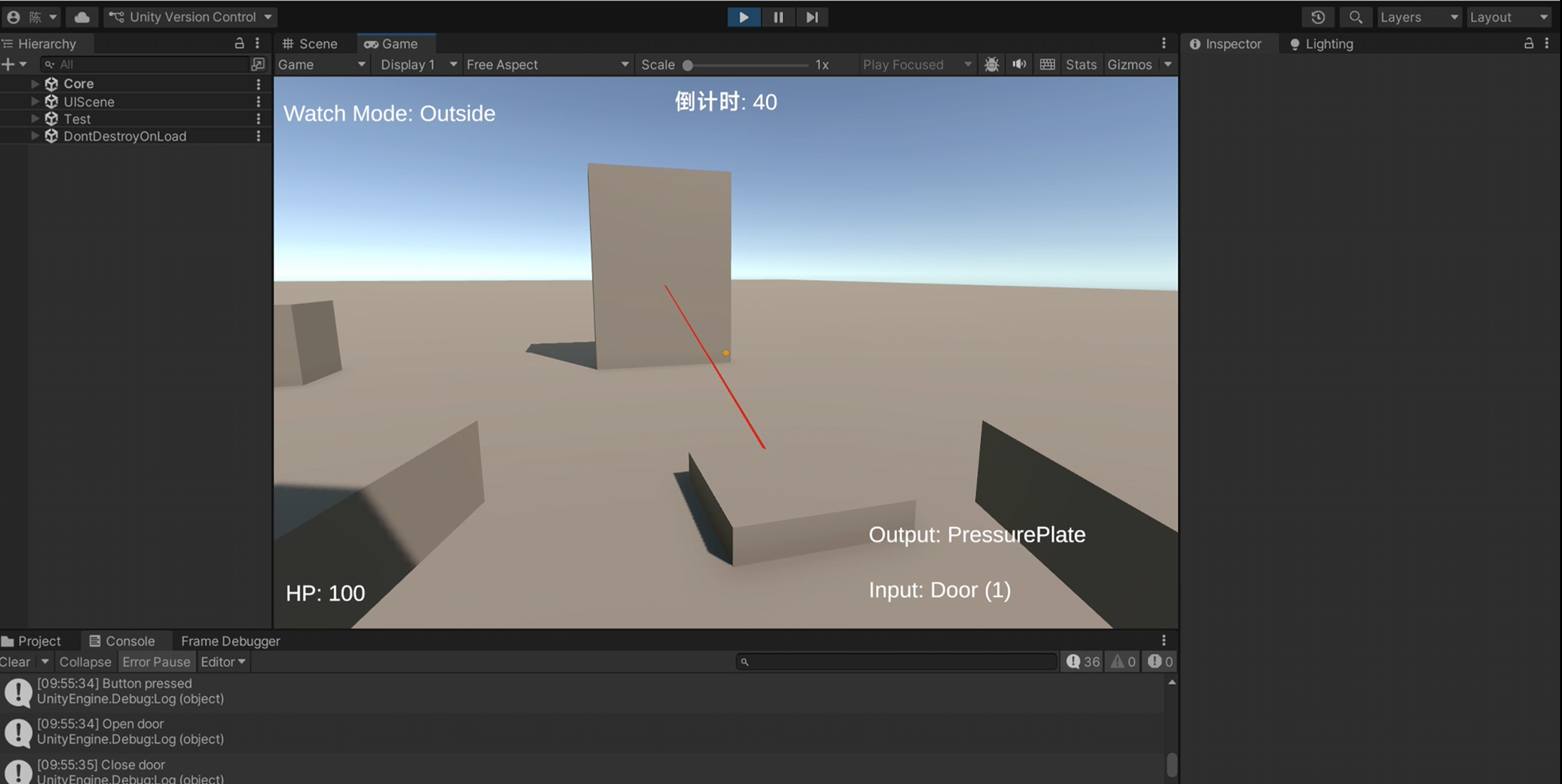Click the Scale slider handle
Viewport: 1562px width, 784px height.
688,65
